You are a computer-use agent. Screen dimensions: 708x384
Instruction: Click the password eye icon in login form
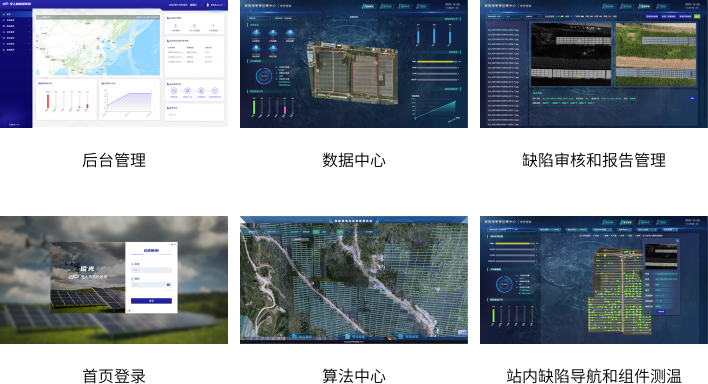(x=168, y=285)
